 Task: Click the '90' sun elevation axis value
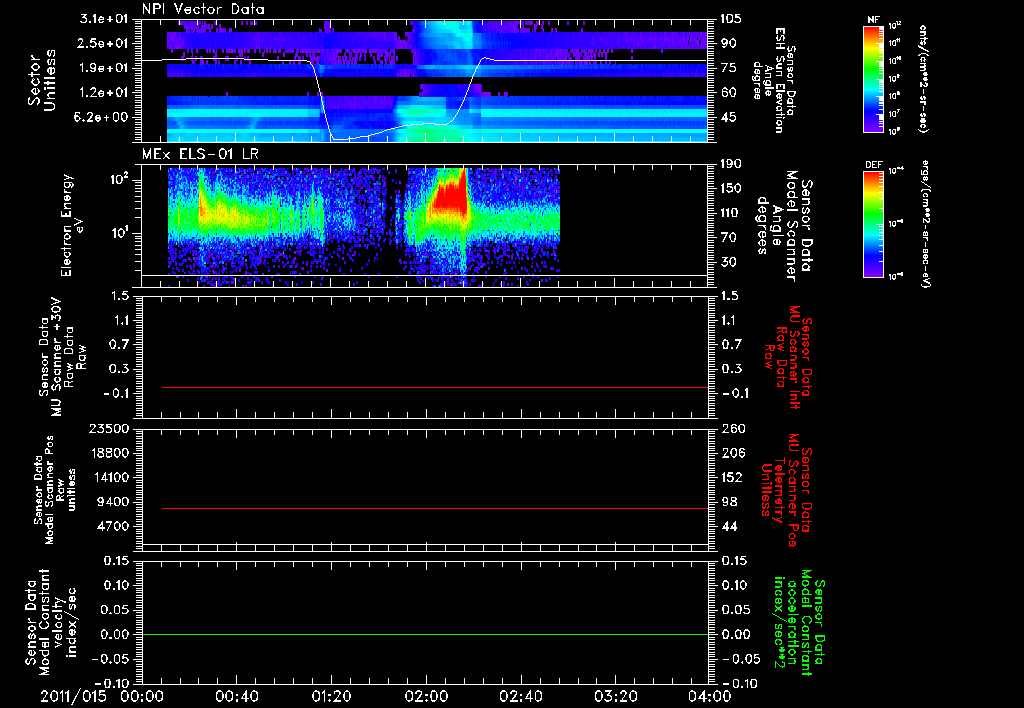coord(729,43)
